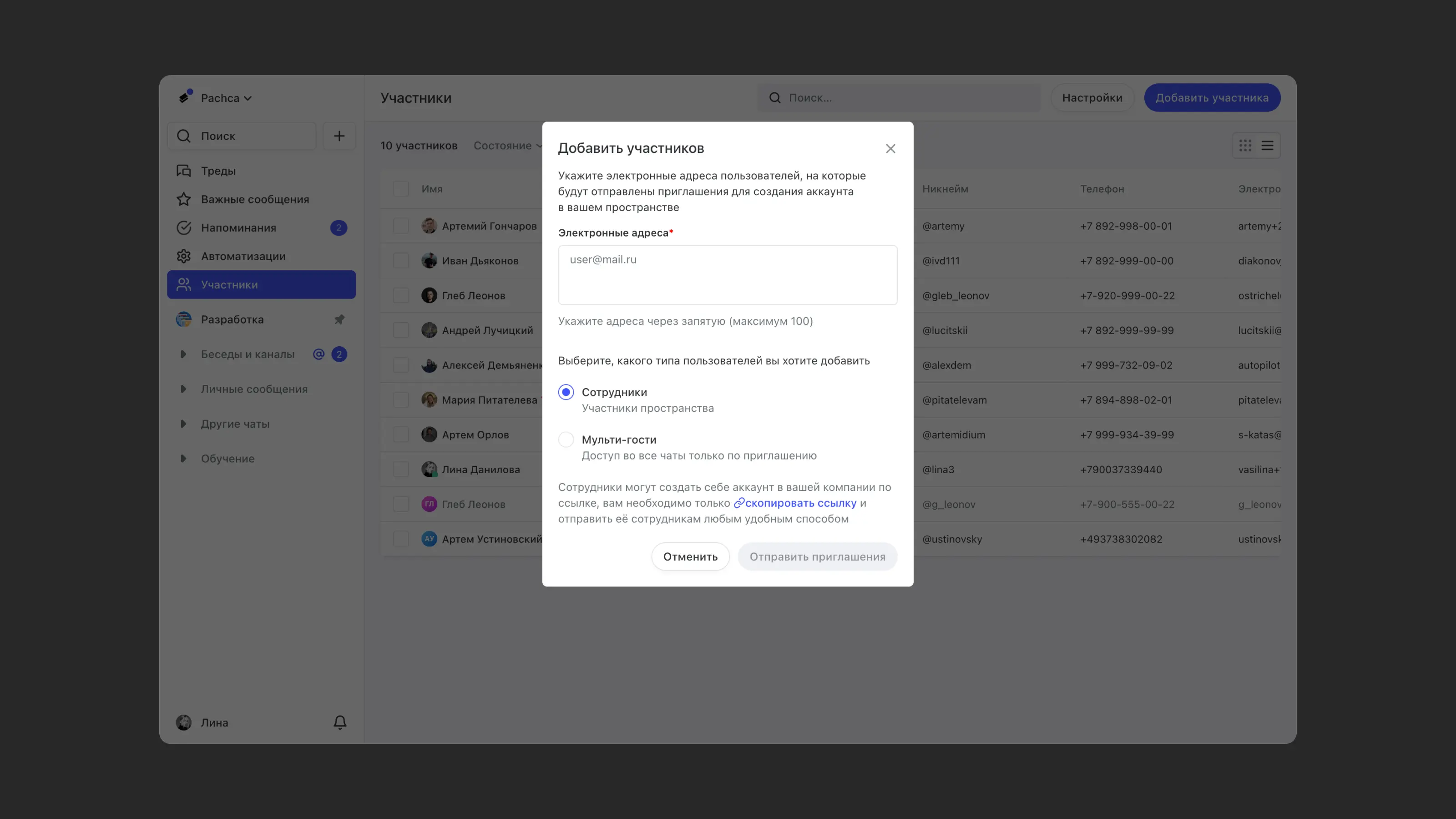Click the pin icon next to Разработка

click(339, 319)
